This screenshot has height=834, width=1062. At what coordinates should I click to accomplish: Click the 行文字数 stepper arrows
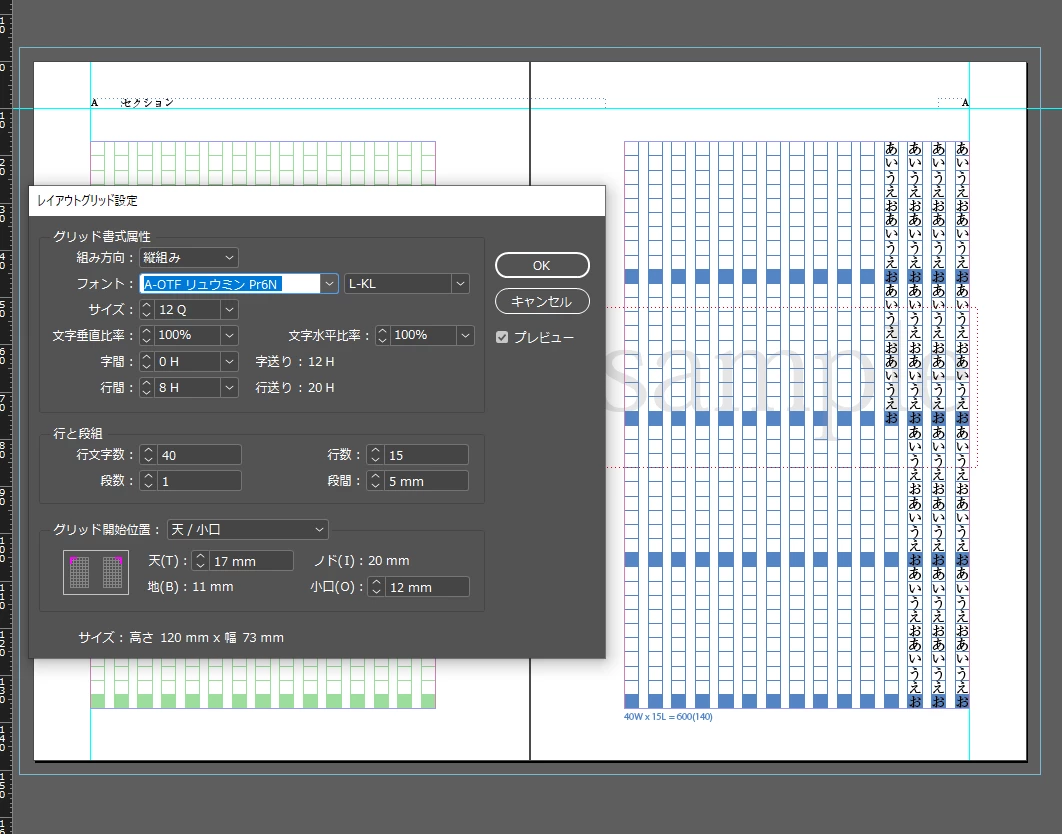(148, 455)
